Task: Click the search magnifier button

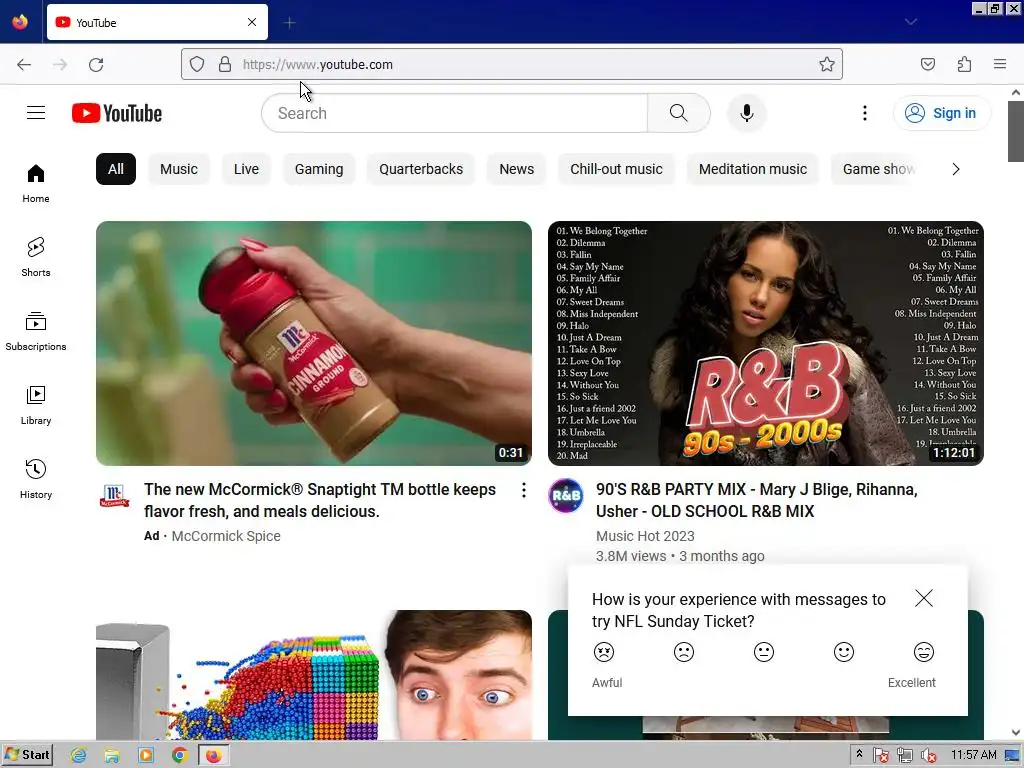Action: click(679, 113)
